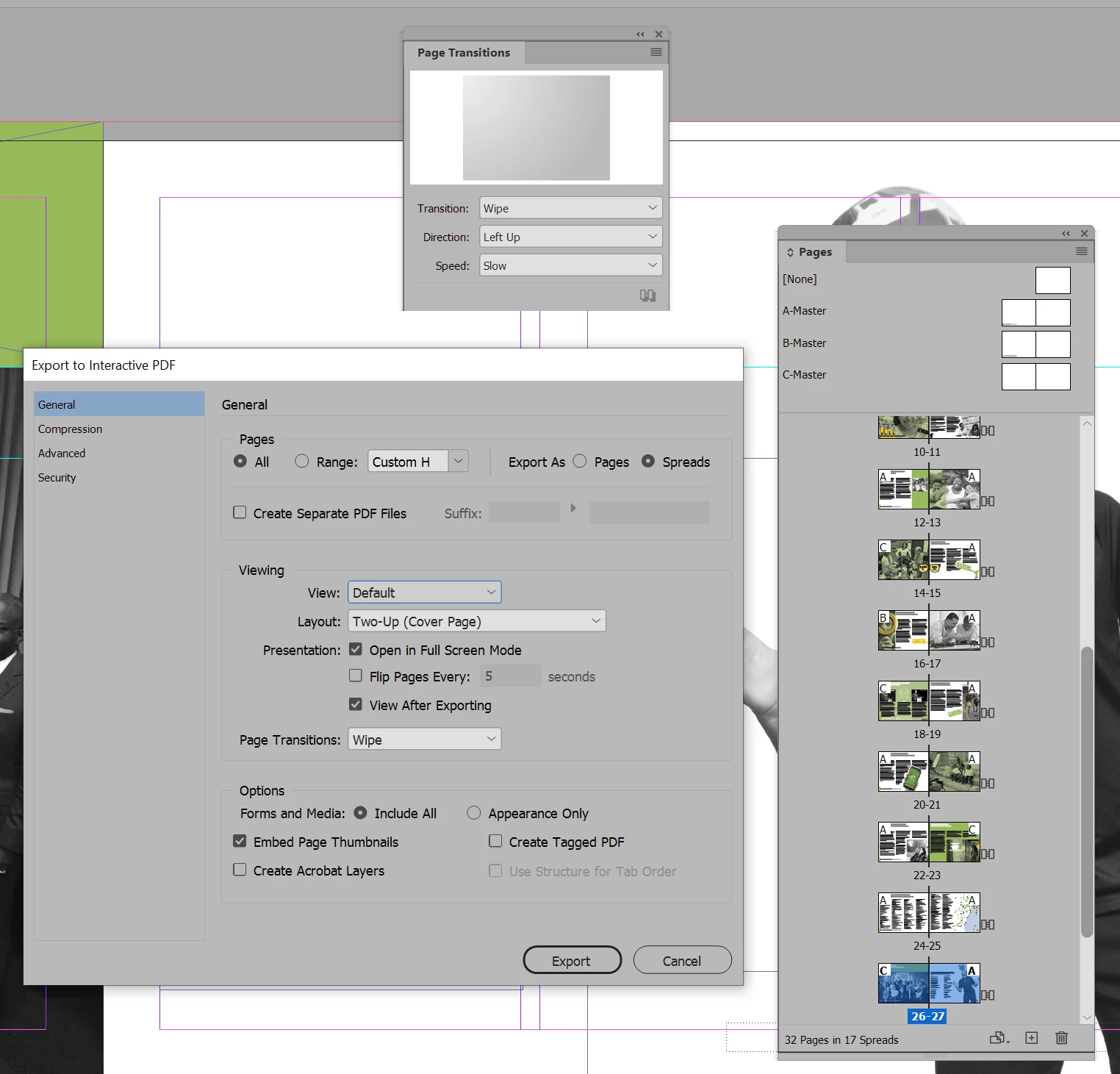This screenshot has width=1120, height=1074.
Task: Create a new page in Pages panel
Action: 1032,1038
